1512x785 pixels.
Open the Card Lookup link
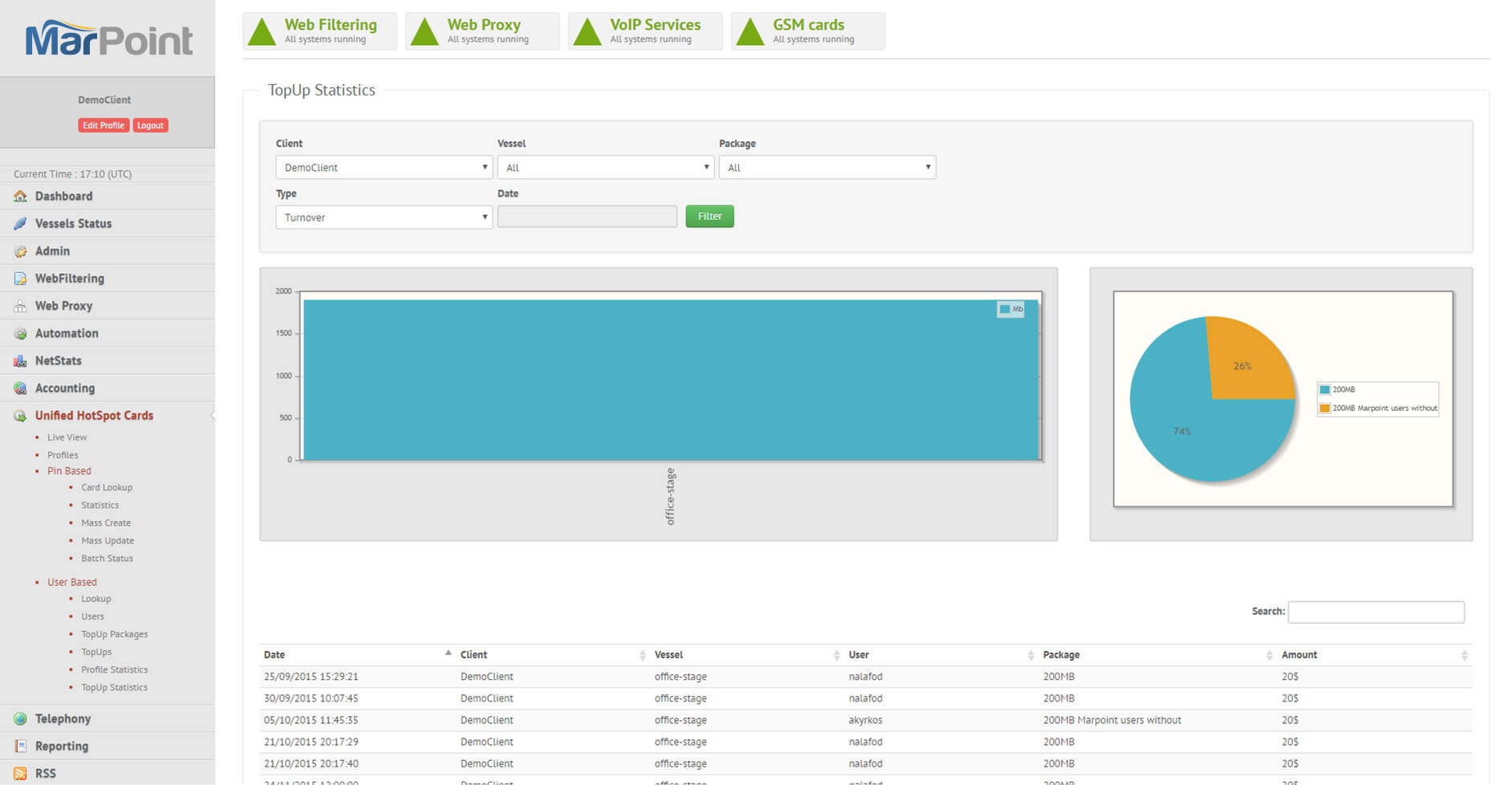107,487
